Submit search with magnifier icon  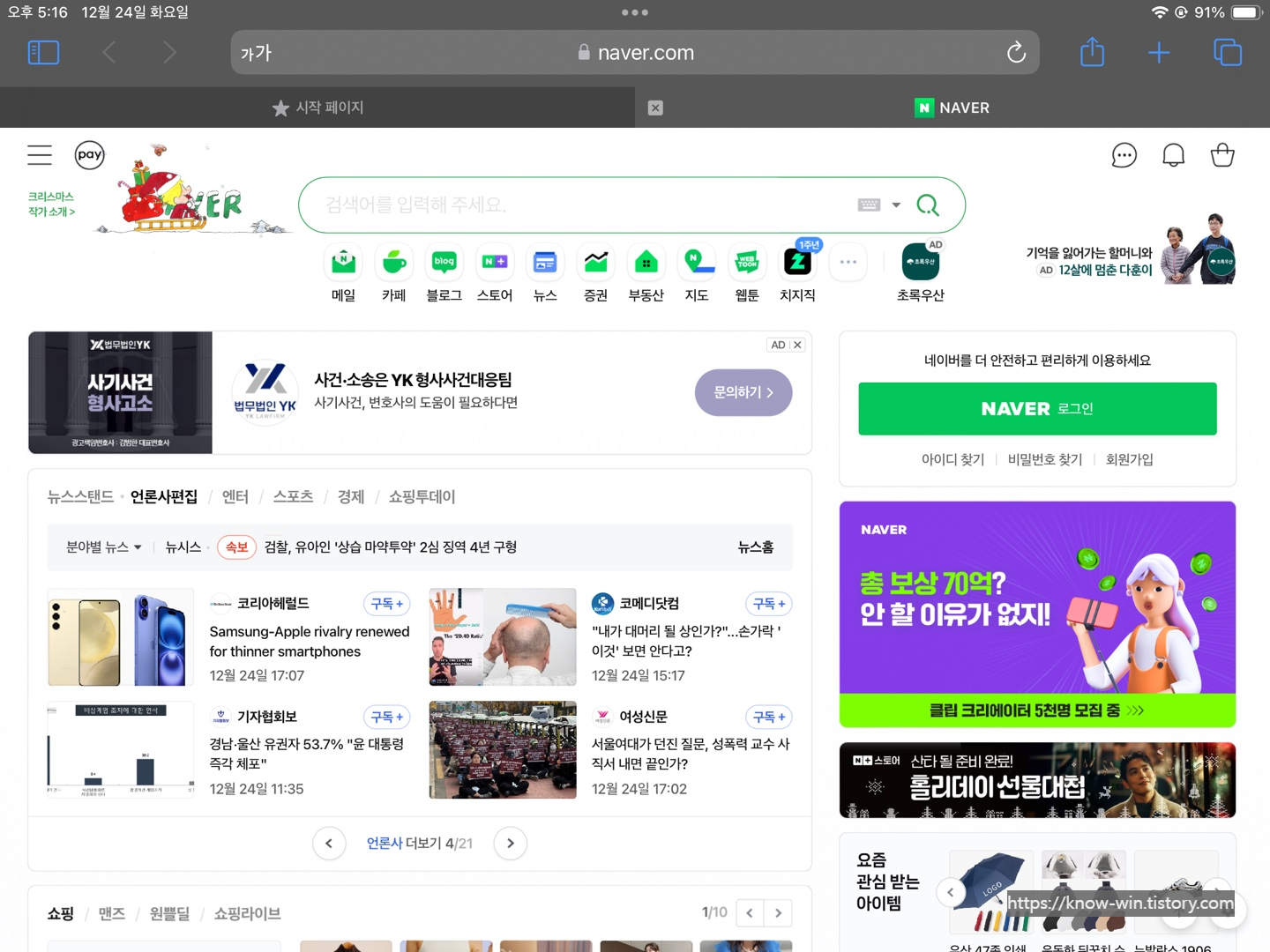click(928, 205)
